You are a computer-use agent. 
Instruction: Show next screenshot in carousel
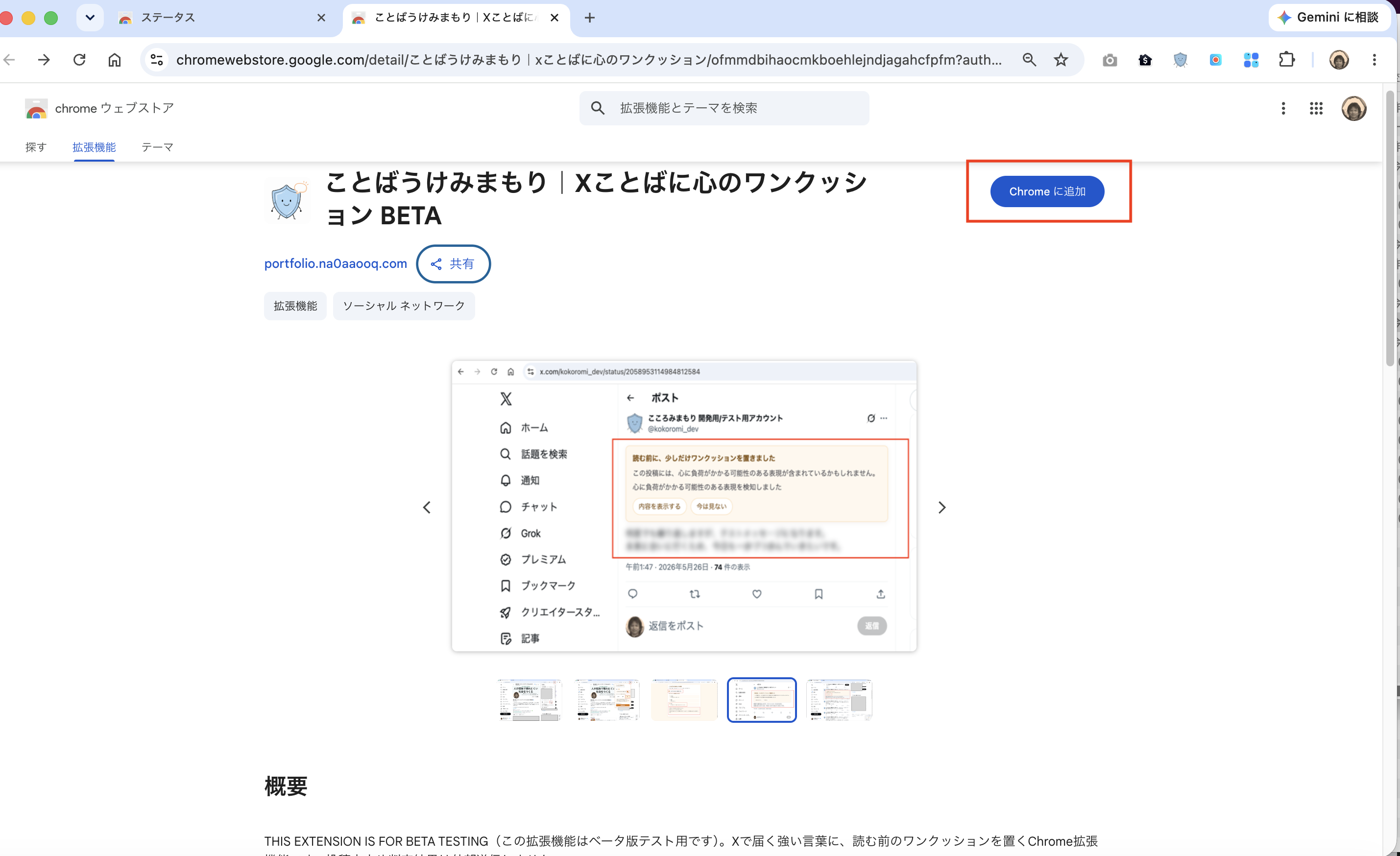pyautogui.click(x=941, y=507)
